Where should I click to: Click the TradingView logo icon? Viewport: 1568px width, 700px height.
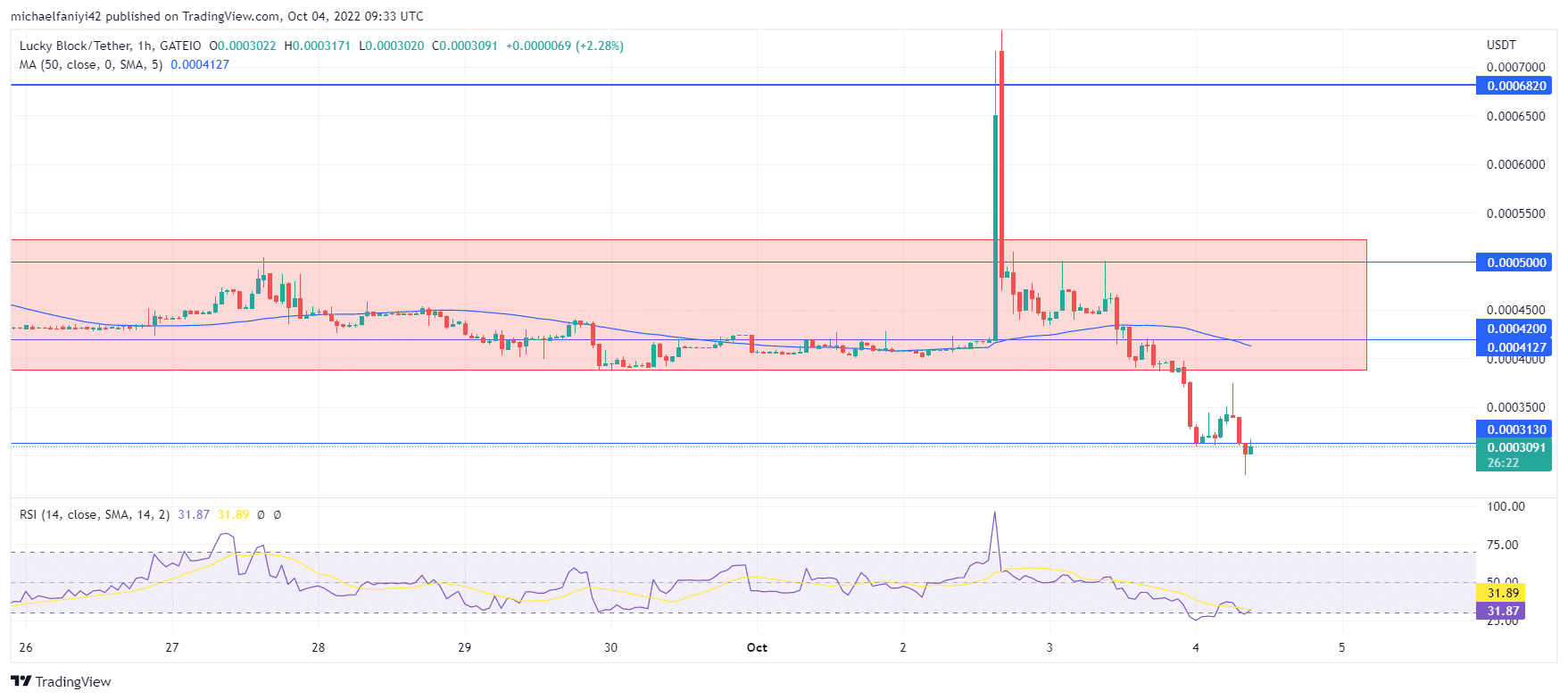(x=21, y=681)
